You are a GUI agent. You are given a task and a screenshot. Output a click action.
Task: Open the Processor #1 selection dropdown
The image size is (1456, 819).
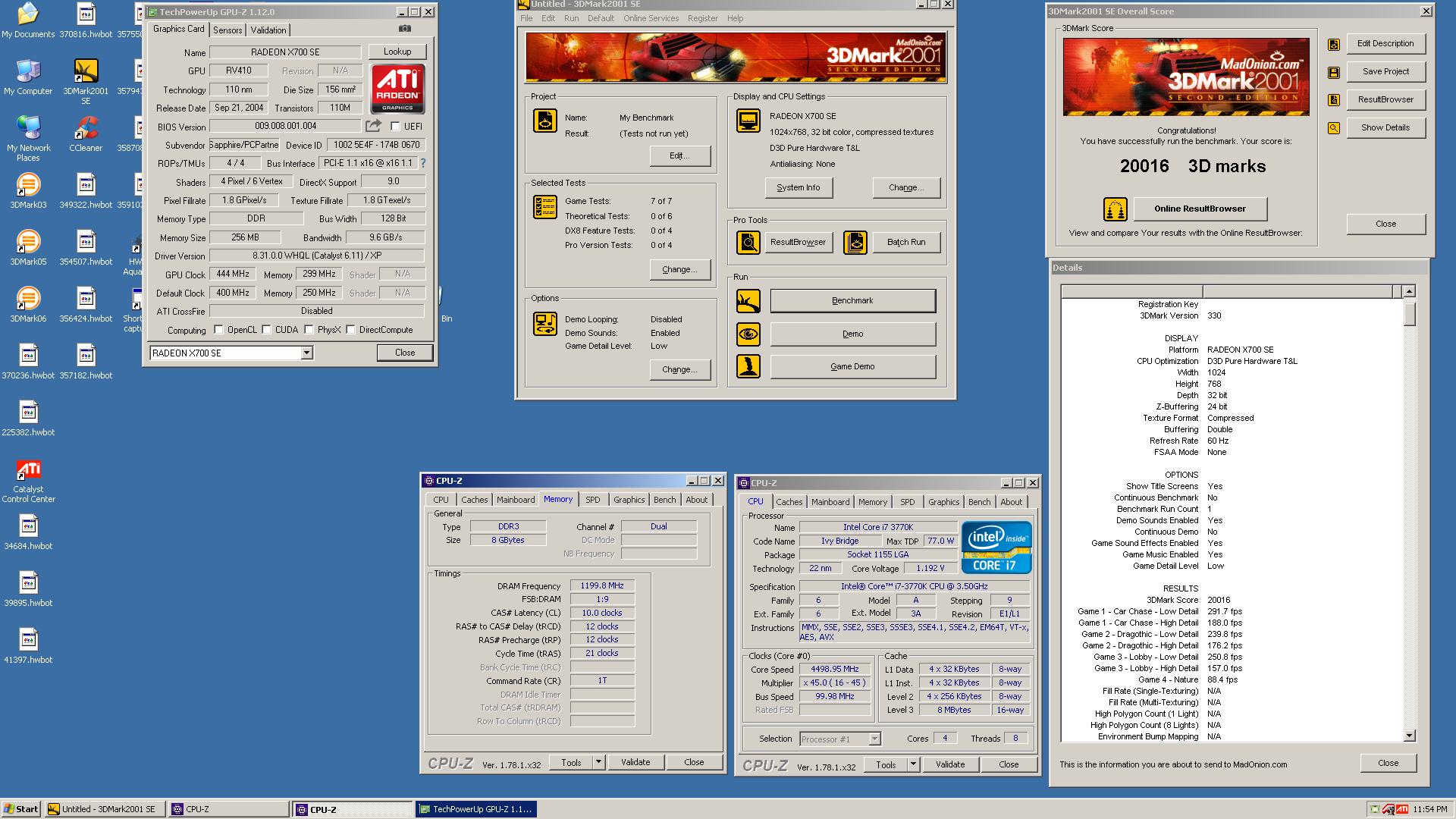(x=874, y=739)
